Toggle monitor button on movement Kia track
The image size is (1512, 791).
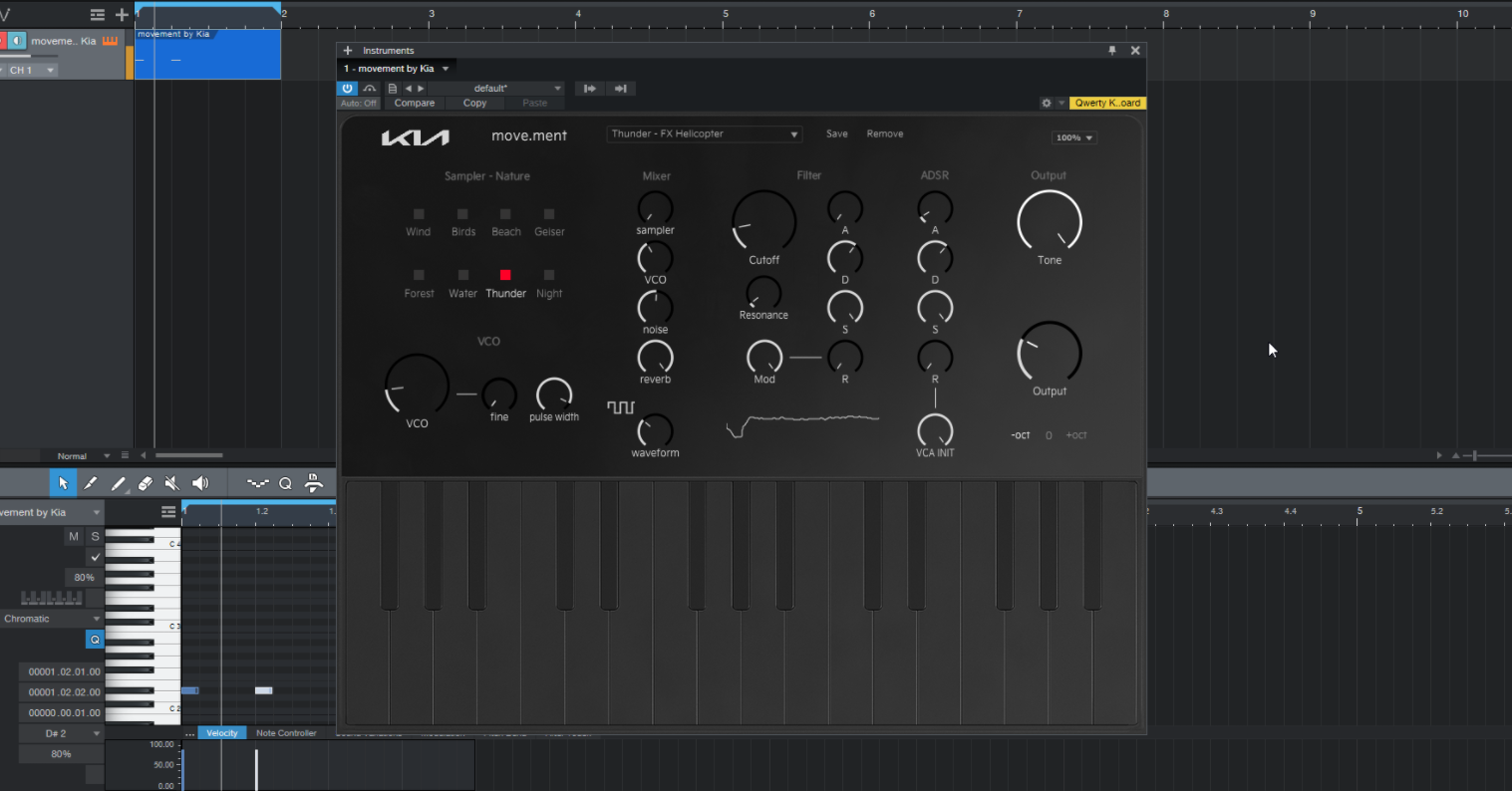18,41
